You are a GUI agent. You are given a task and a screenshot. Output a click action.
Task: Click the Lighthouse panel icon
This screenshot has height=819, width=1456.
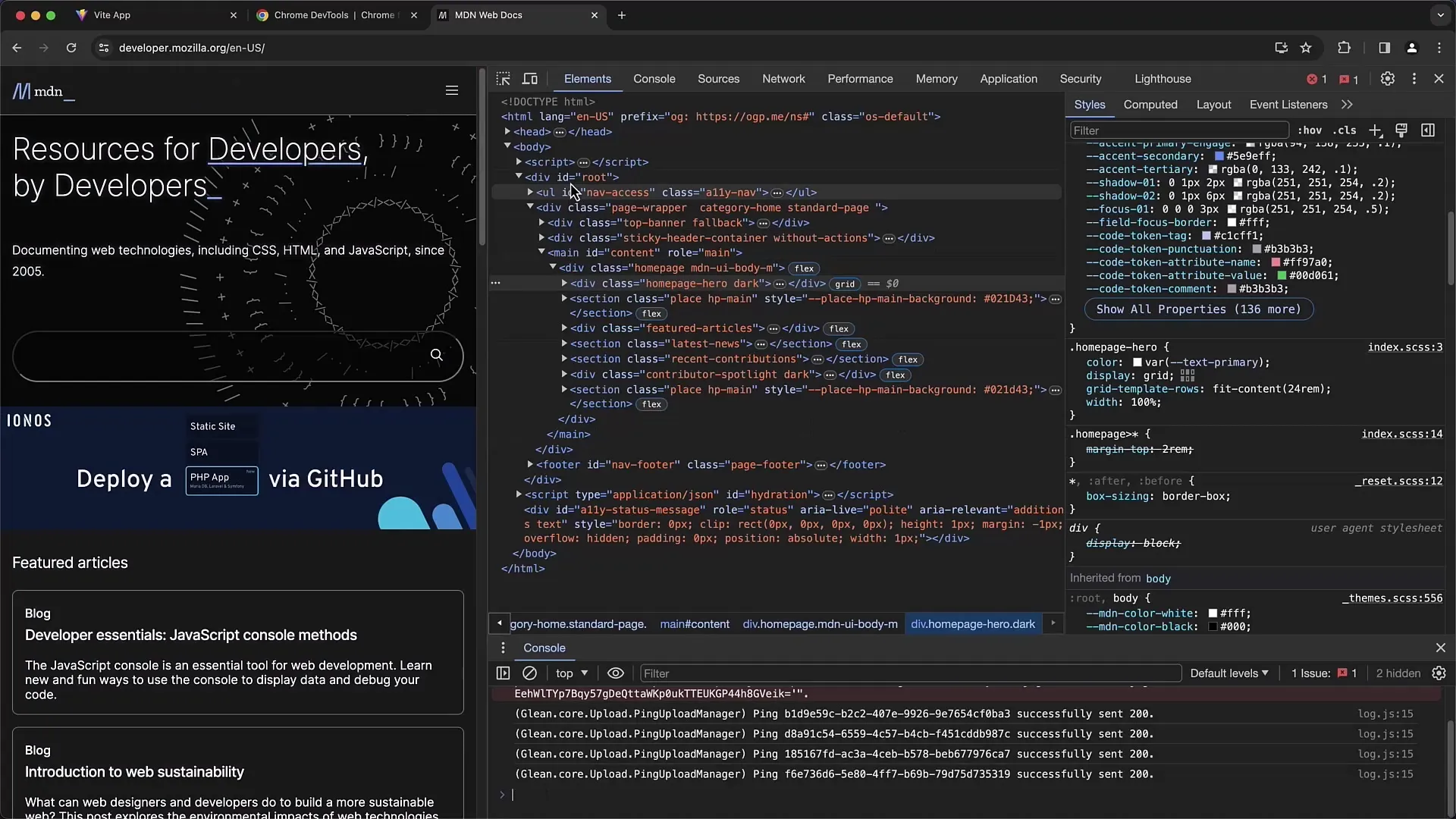click(1163, 78)
